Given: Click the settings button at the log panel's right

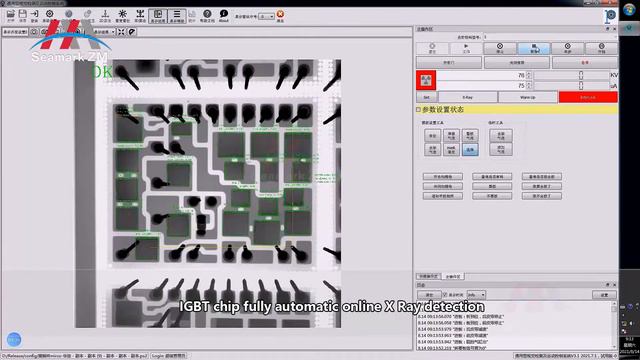Looking at the screenshot, I should click(x=604, y=295).
